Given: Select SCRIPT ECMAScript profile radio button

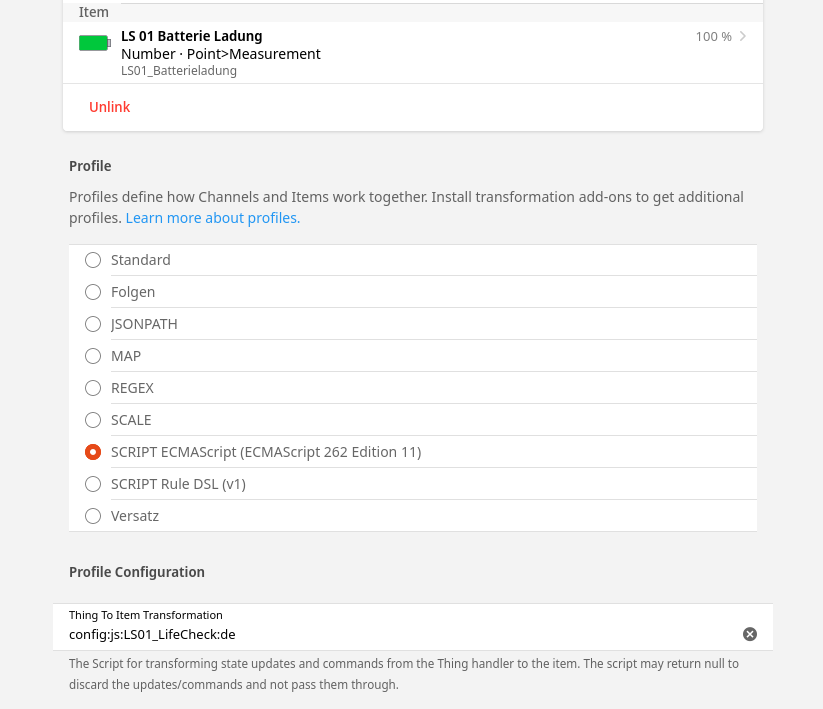Looking at the screenshot, I should point(93,452).
